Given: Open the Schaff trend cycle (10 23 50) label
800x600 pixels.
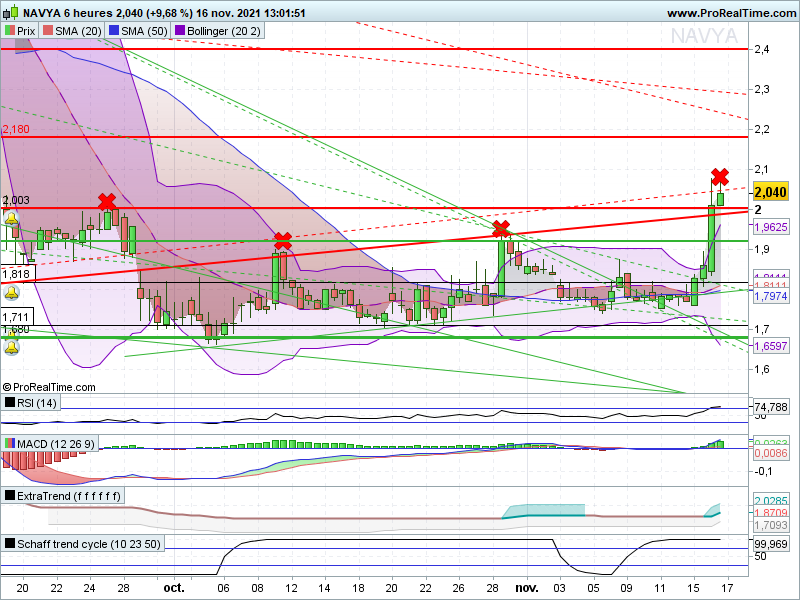Looking at the screenshot, I should point(89,544).
